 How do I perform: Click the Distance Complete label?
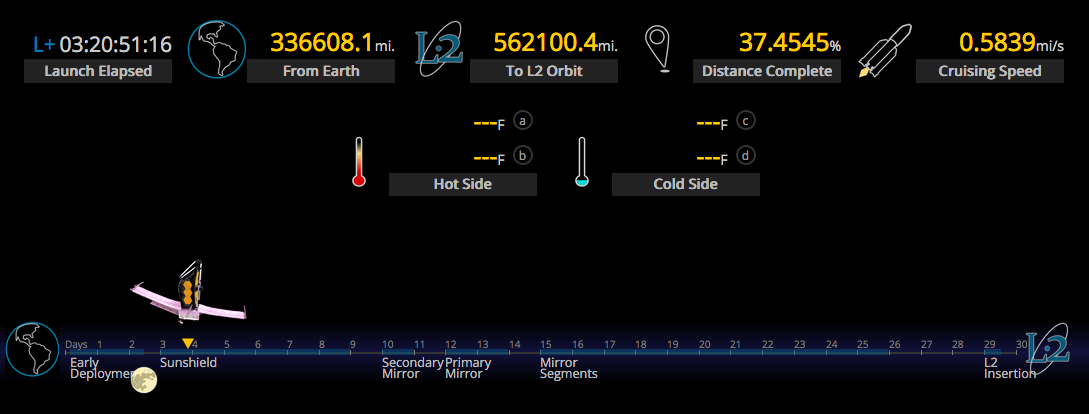767,71
